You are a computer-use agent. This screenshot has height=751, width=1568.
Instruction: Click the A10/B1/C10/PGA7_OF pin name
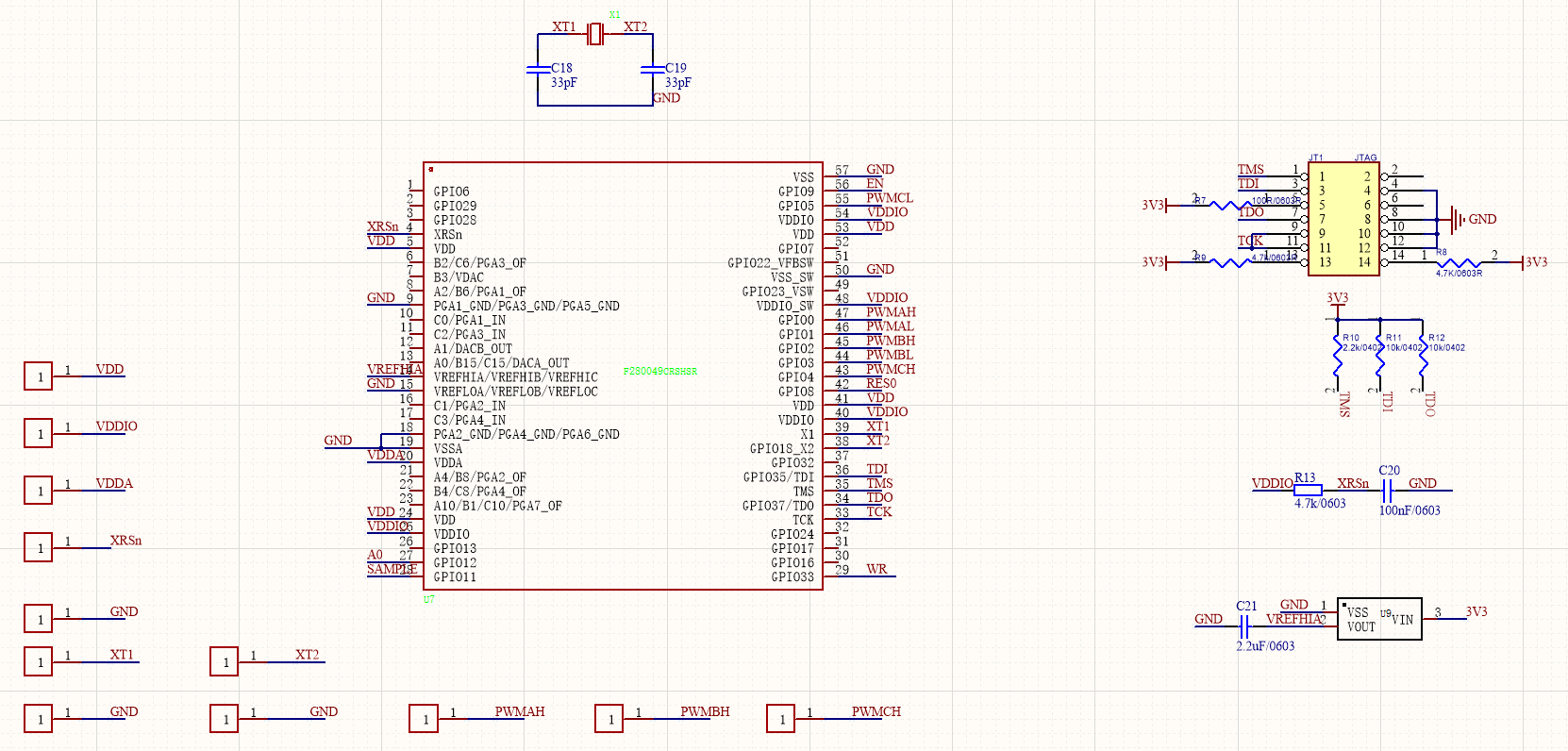click(x=498, y=506)
